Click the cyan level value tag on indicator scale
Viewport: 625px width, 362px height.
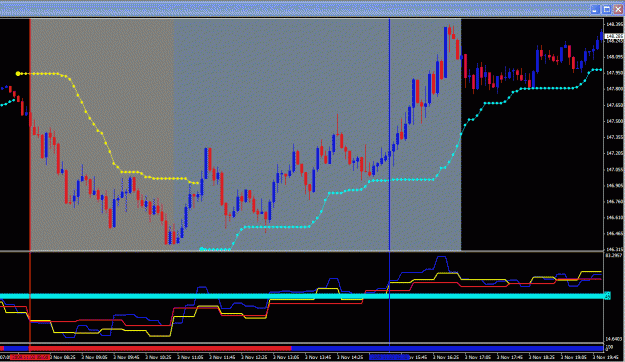607,296
